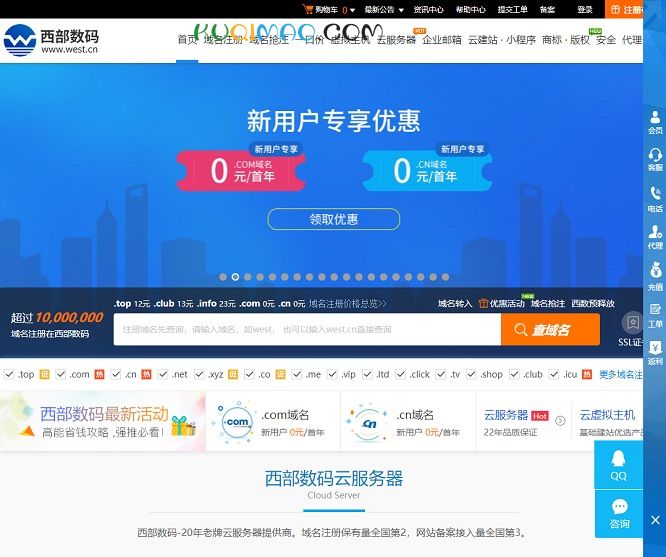Open 提交工单 in top bar
Viewport: 666px width, 557px height.
tap(512, 9)
